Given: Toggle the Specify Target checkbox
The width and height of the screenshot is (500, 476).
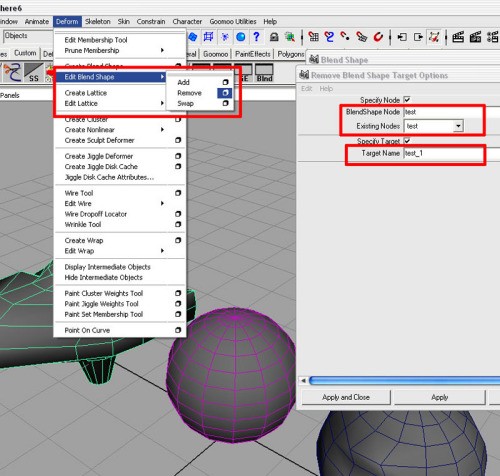Looking at the screenshot, I should click(x=407, y=141).
